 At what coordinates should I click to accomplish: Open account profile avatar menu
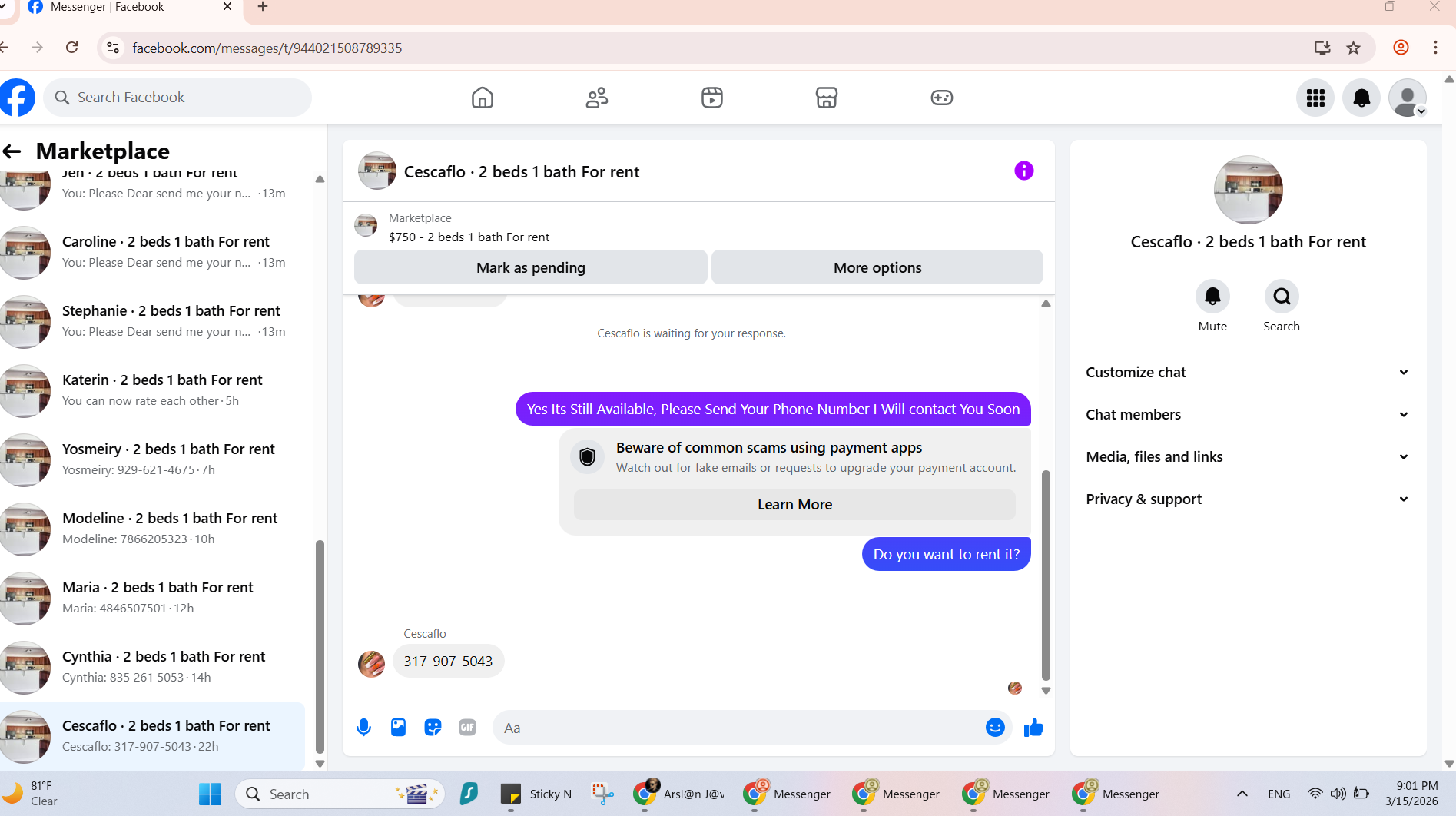point(1408,98)
